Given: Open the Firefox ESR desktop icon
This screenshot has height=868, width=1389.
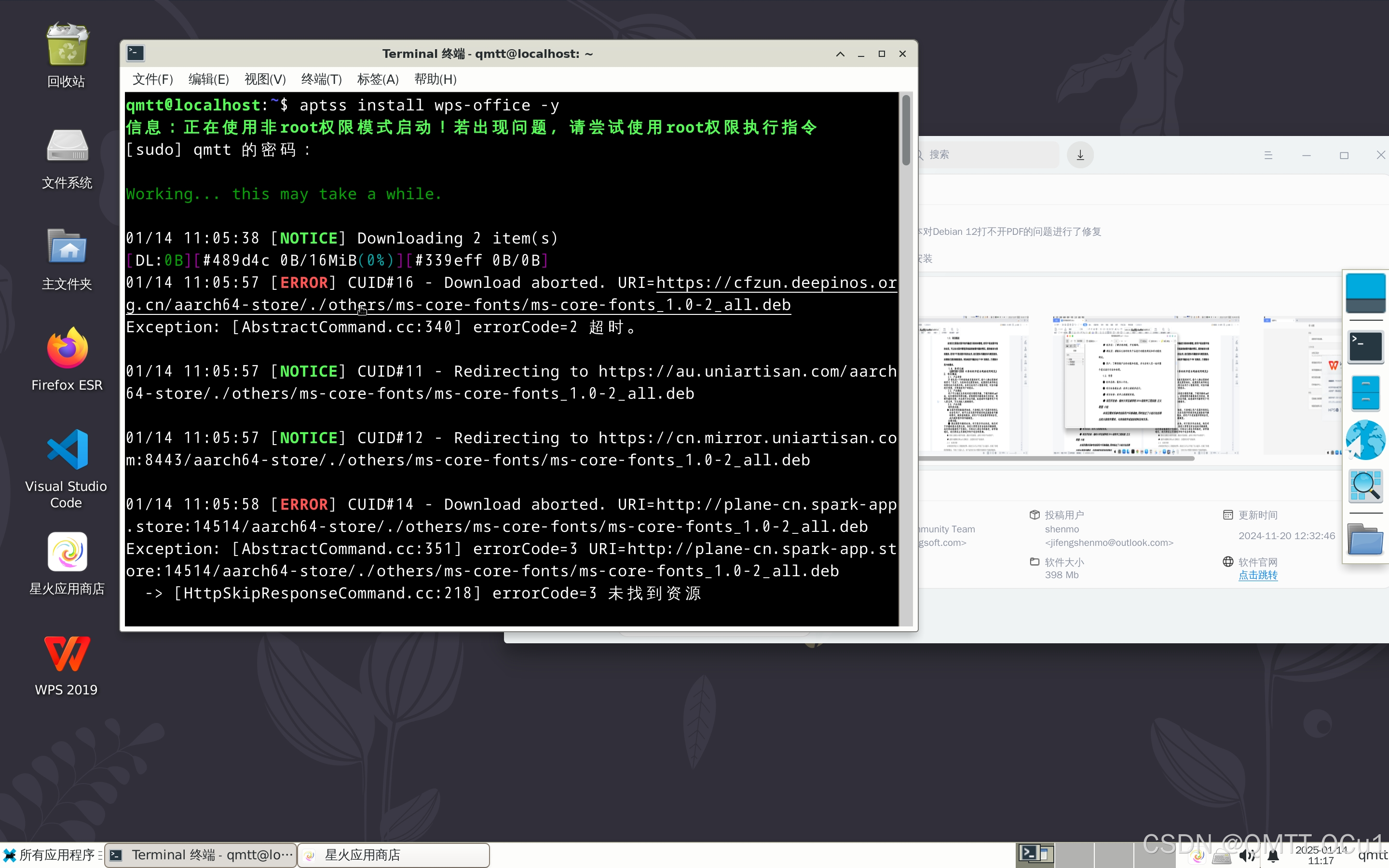Looking at the screenshot, I should tap(67, 349).
